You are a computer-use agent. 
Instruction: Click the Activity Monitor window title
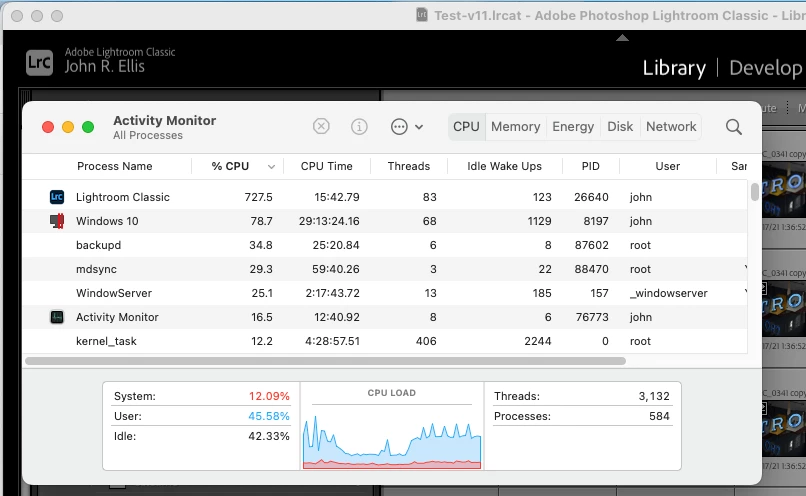point(164,120)
